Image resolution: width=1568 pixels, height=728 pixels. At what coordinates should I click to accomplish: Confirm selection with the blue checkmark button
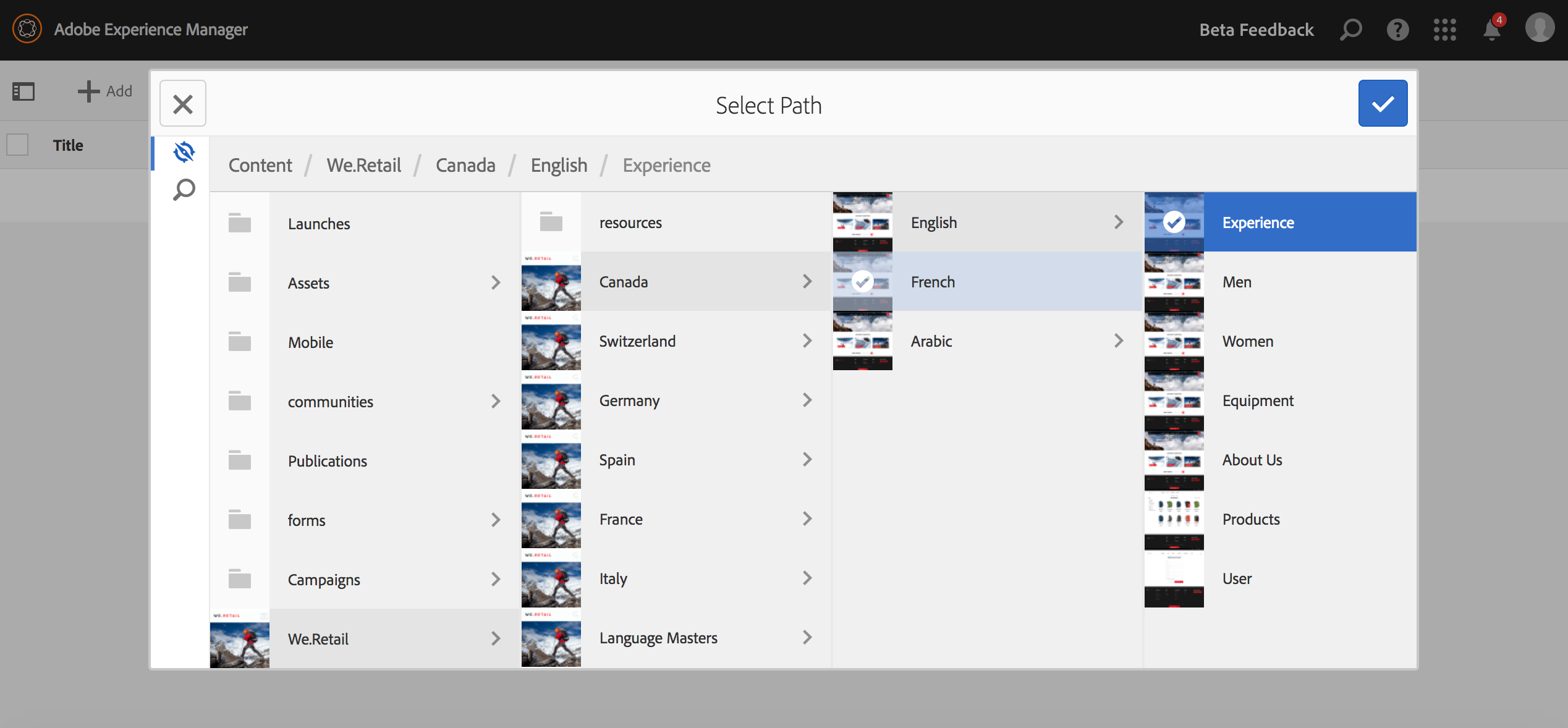point(1382,103)
